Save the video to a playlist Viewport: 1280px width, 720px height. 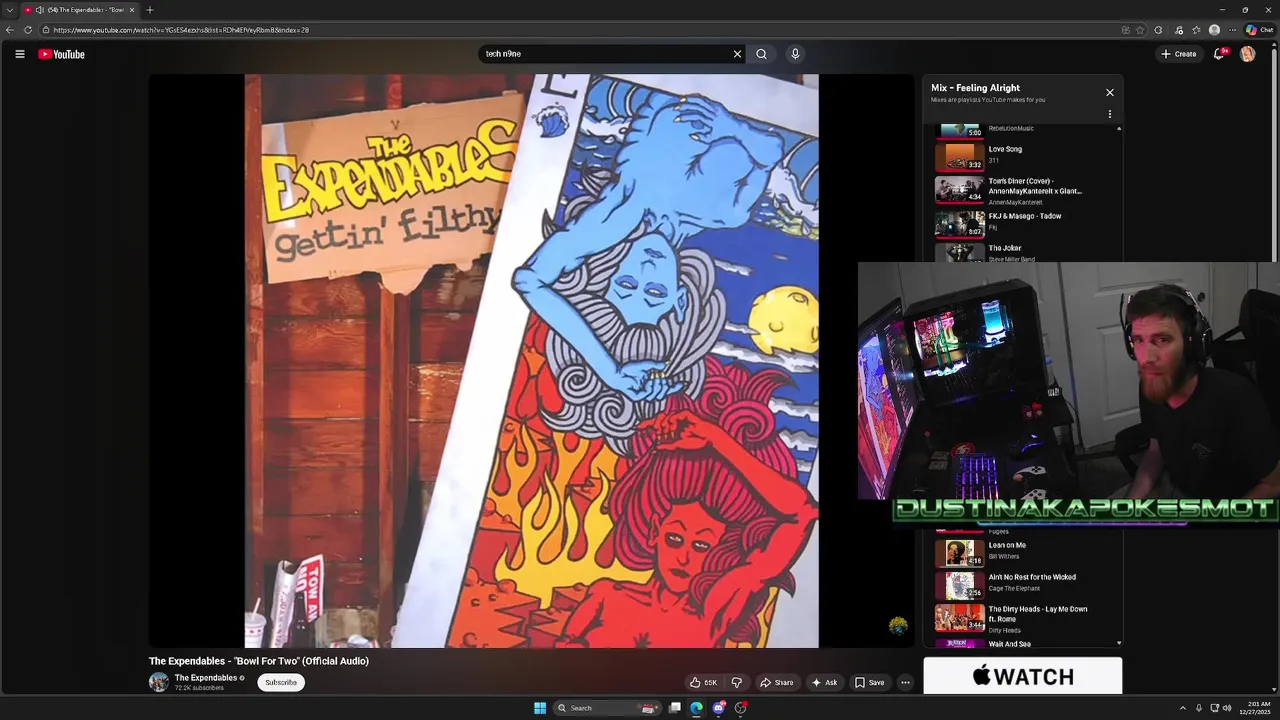869,683
